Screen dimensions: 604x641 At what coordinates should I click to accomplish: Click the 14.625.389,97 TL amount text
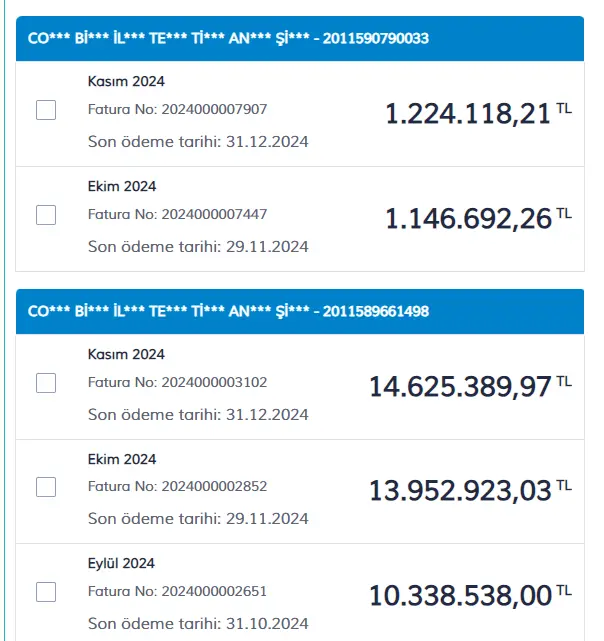pyautogui.click(x=470, y=386)
